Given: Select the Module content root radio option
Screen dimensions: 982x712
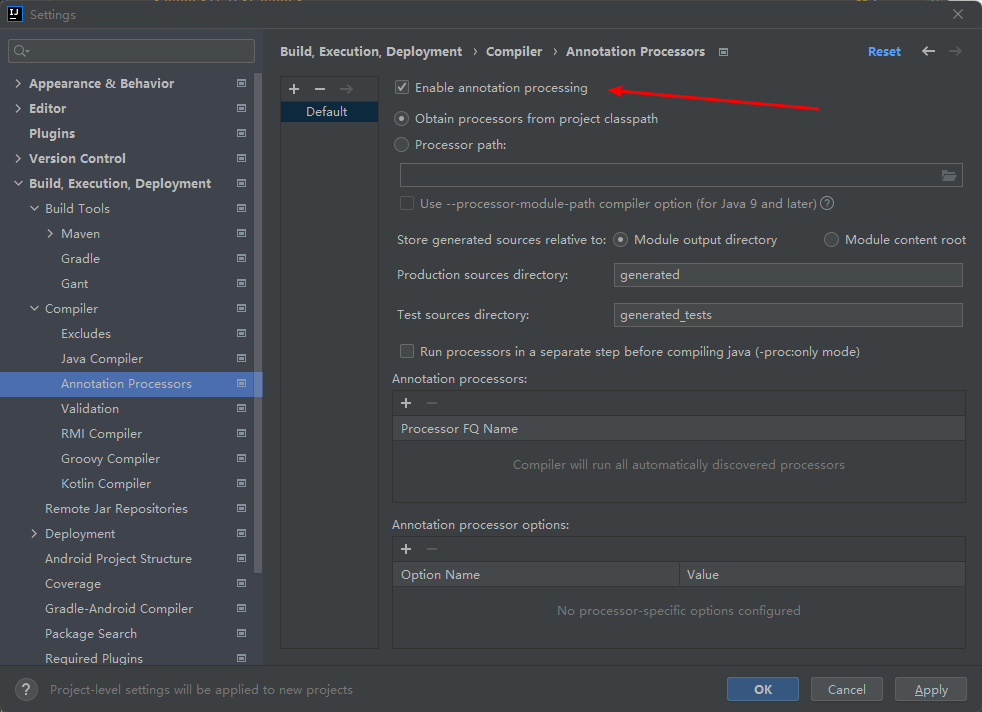Looking at the screenshot, I should pyautogui.click(x=831, y=240).
